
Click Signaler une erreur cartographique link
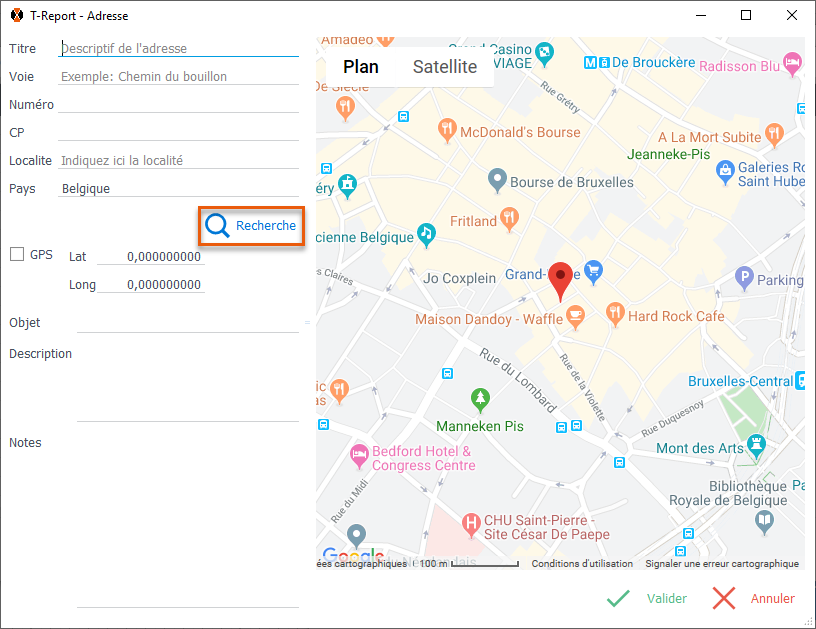(721, 564)
